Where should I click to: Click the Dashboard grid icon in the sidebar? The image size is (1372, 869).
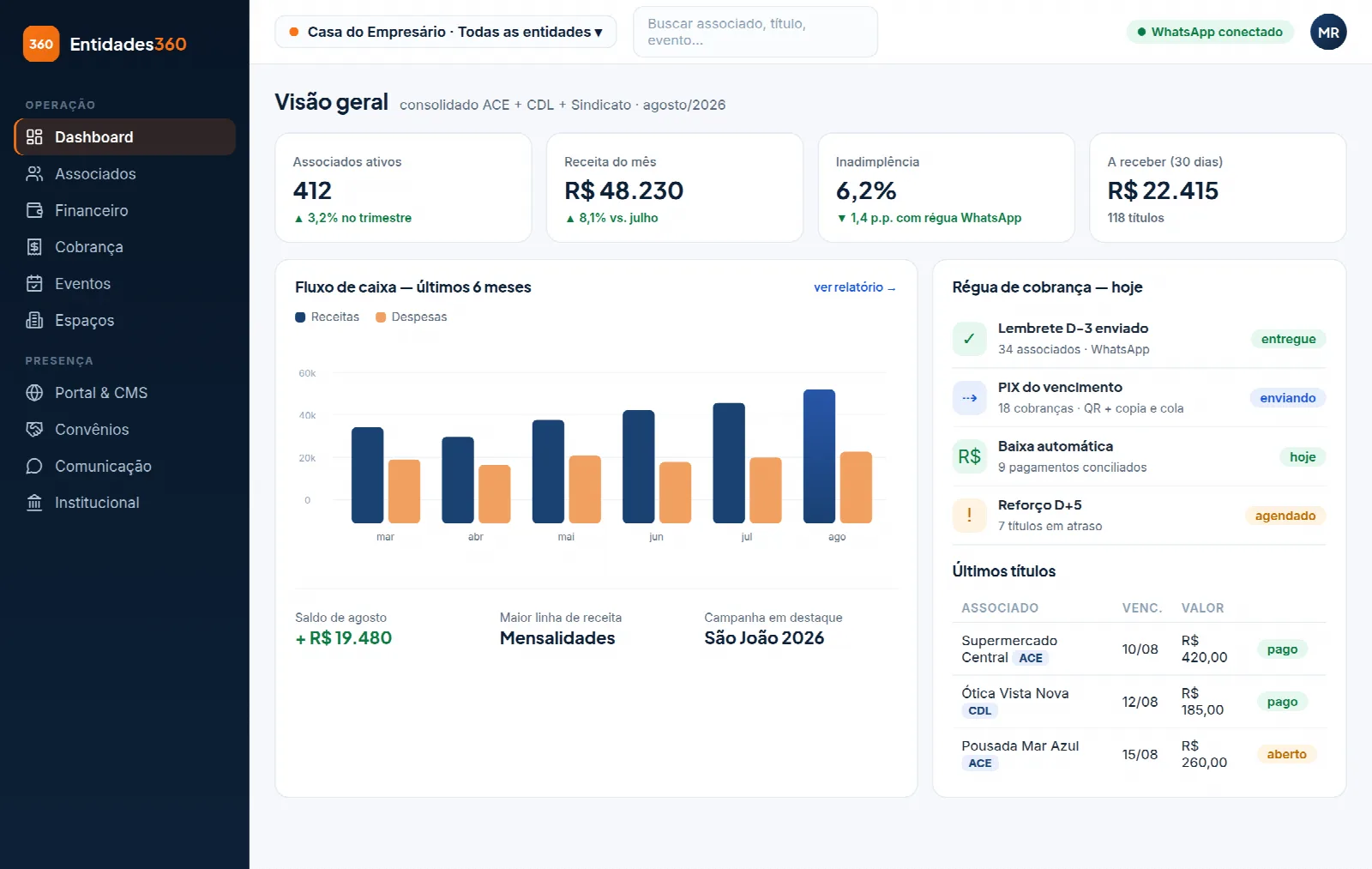pos(34,137)
